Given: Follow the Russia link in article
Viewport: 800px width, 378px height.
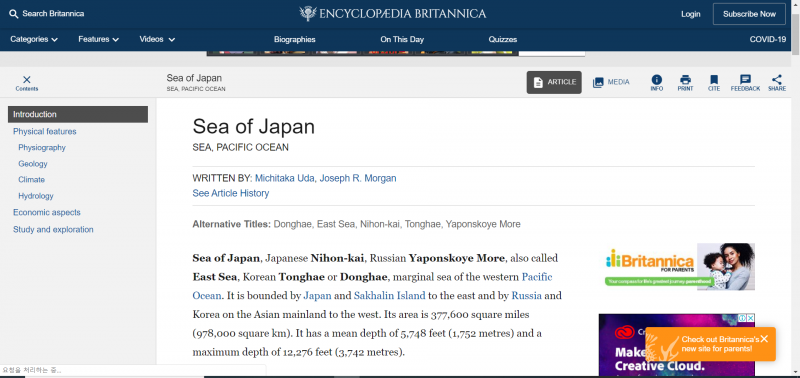Looking at the screenshot, I should [527, 295].
